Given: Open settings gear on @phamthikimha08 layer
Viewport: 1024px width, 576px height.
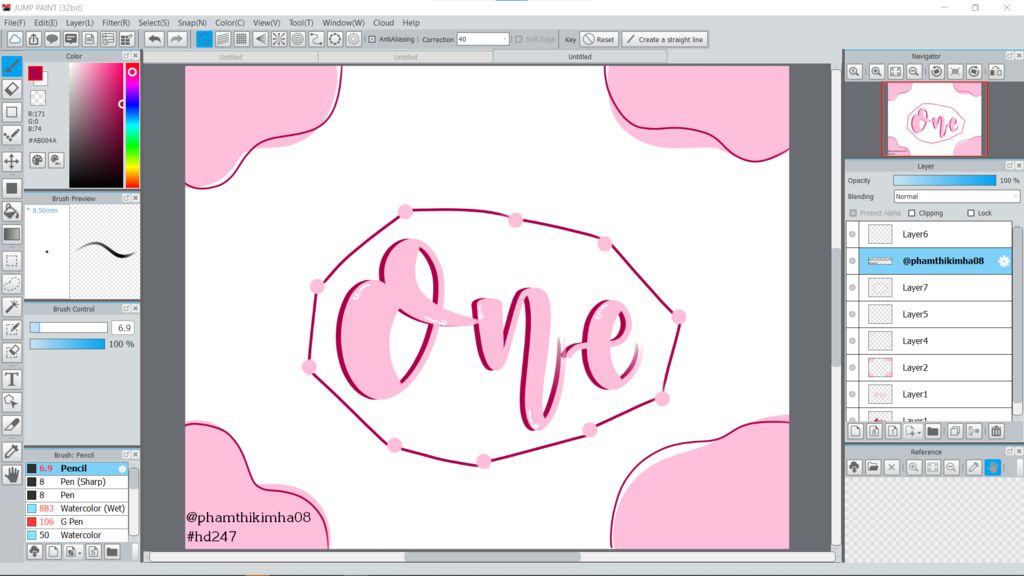Looking at the screenshot, I should pos(1004,261).
